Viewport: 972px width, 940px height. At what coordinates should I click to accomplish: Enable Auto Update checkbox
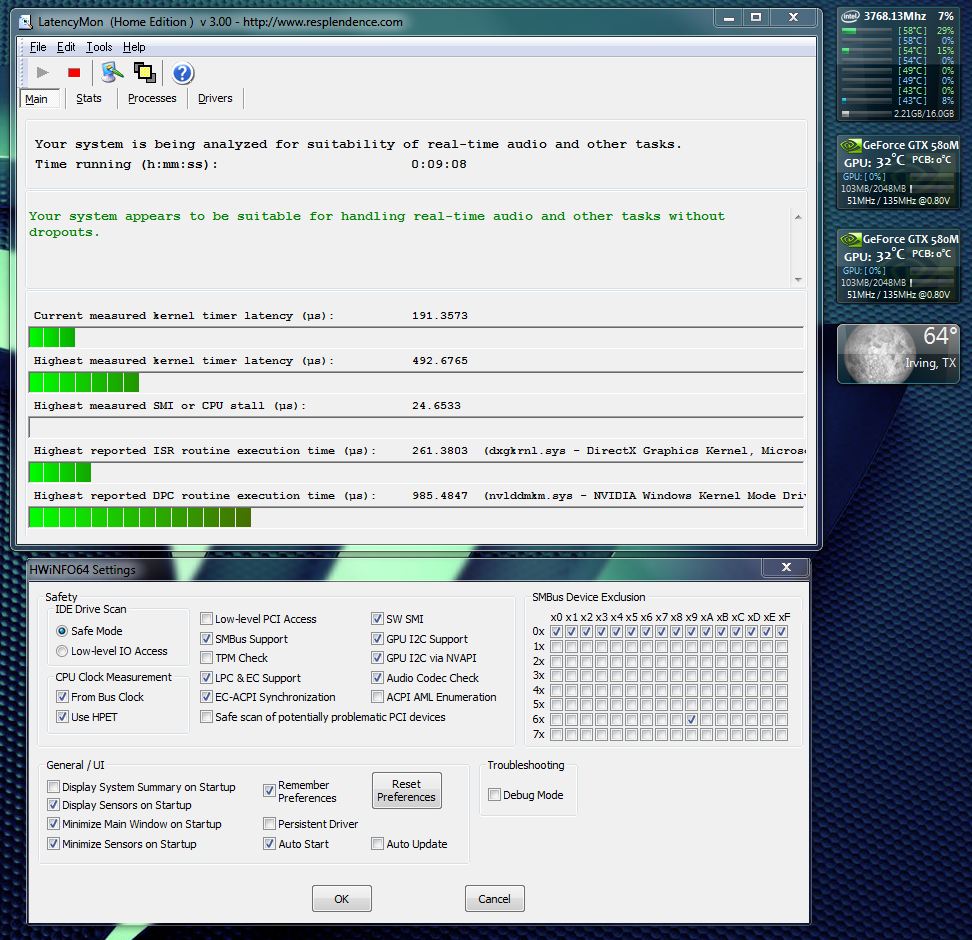tap(377, 844)
